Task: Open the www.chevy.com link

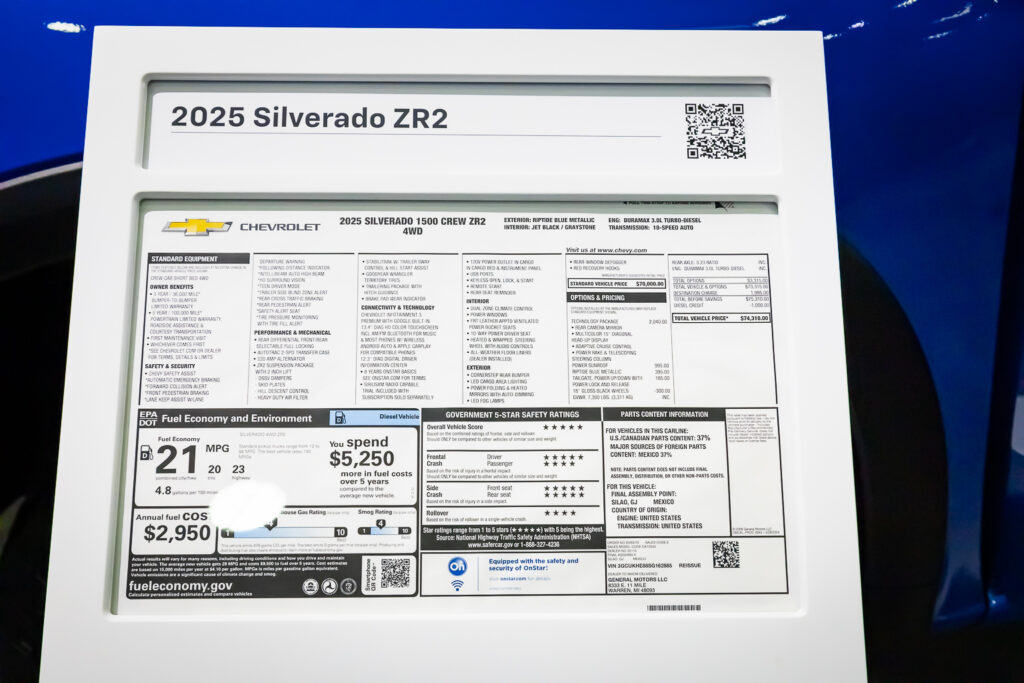Action: [622, 250]
